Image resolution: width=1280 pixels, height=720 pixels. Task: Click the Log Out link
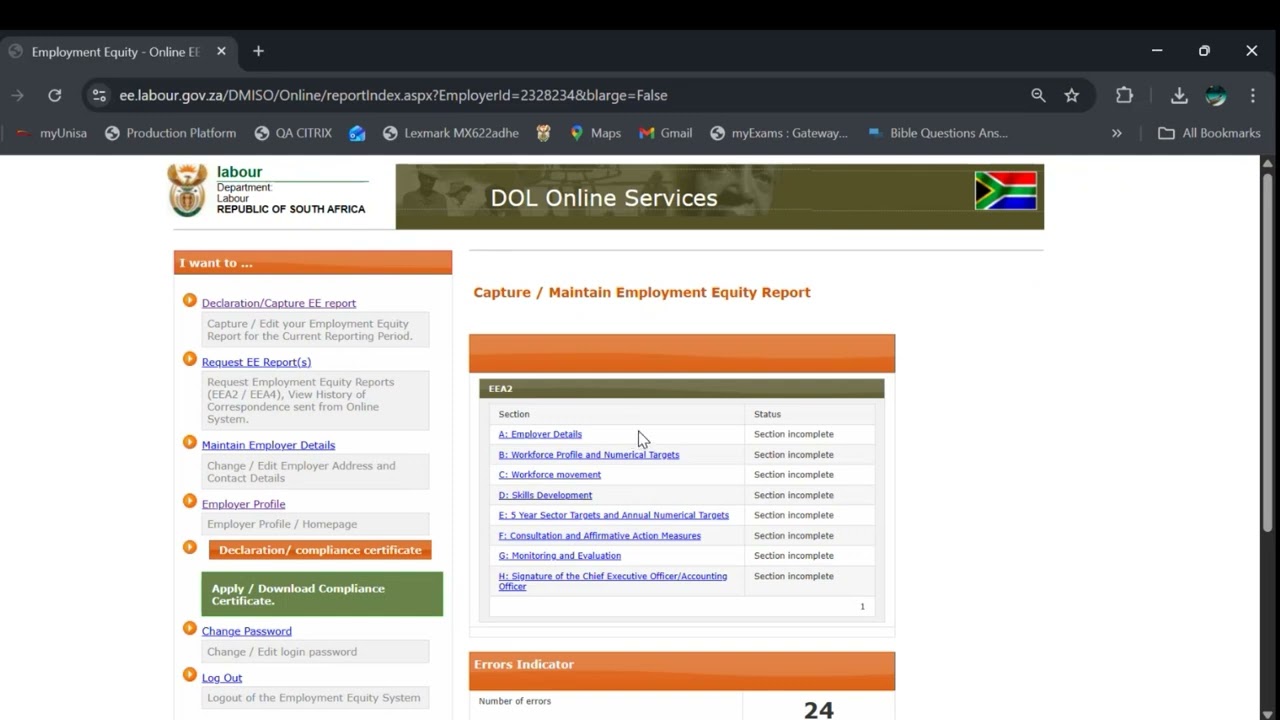[x=222, y=678]
